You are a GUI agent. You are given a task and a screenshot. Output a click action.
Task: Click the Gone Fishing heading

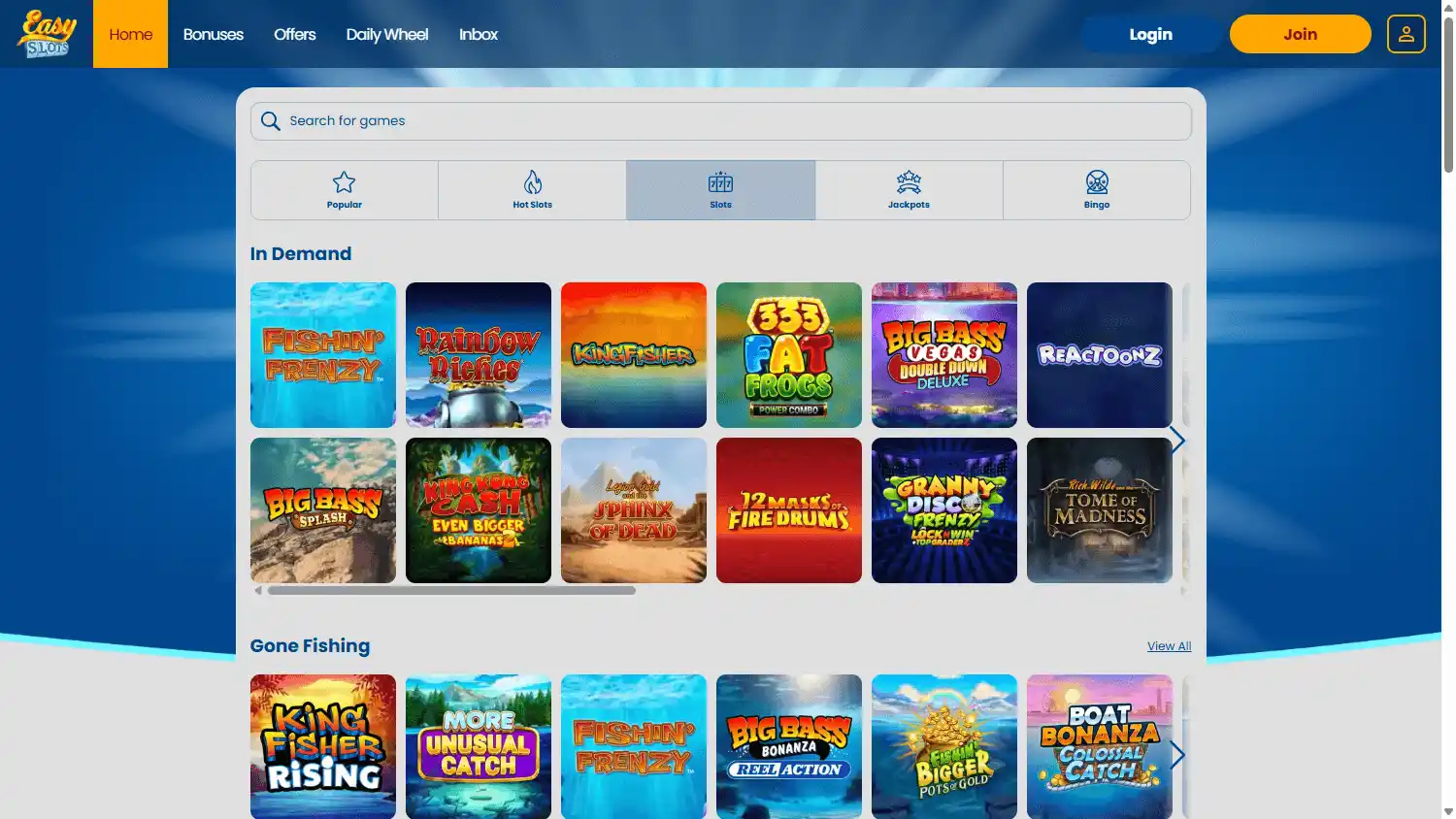coord(310,646)
